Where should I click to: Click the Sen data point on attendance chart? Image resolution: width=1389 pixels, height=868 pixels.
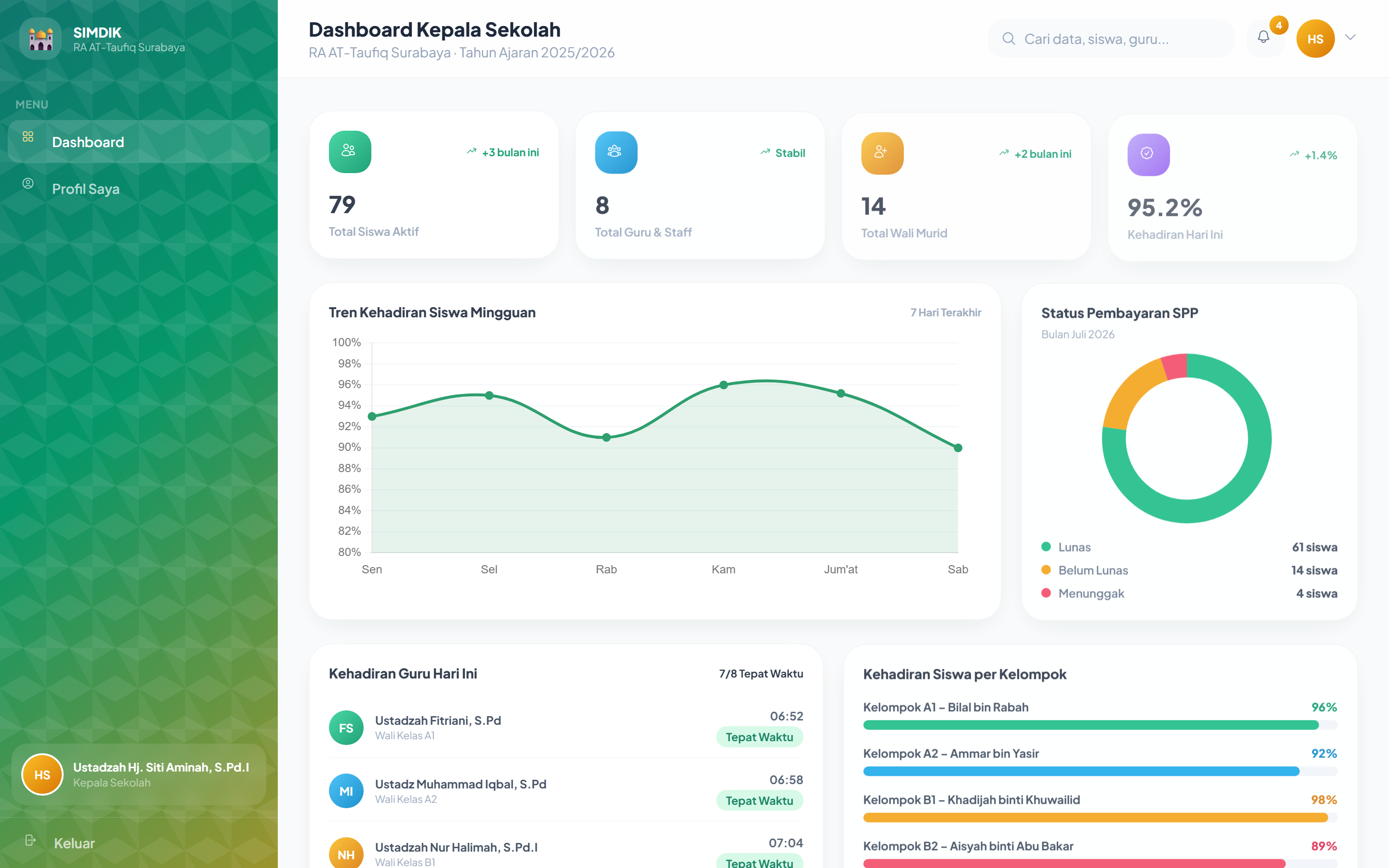coord(372,416)
